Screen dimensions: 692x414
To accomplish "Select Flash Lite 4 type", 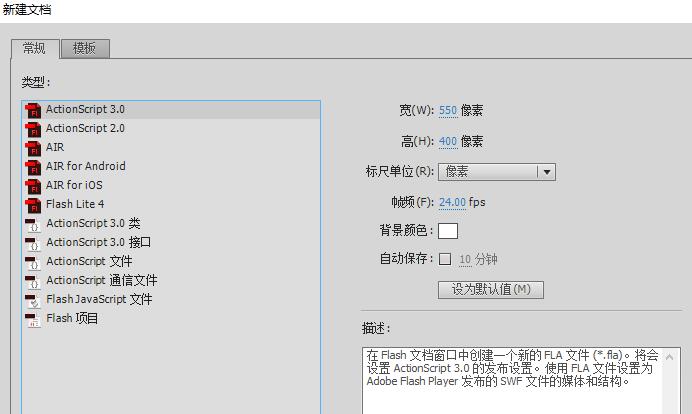I will (x=75, y=204).
